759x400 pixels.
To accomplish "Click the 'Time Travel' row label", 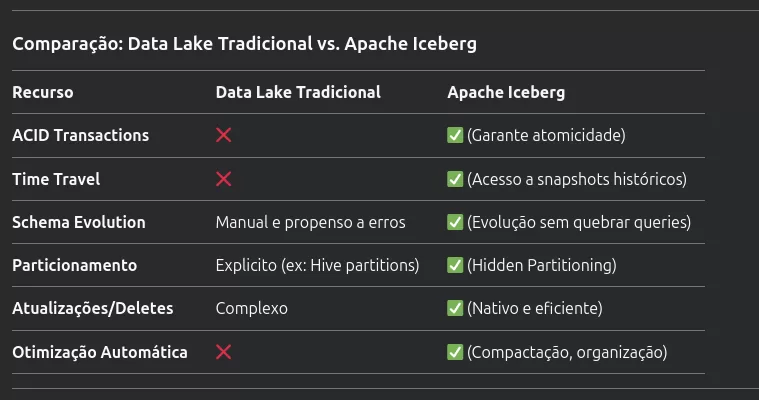I will [56, 179].
